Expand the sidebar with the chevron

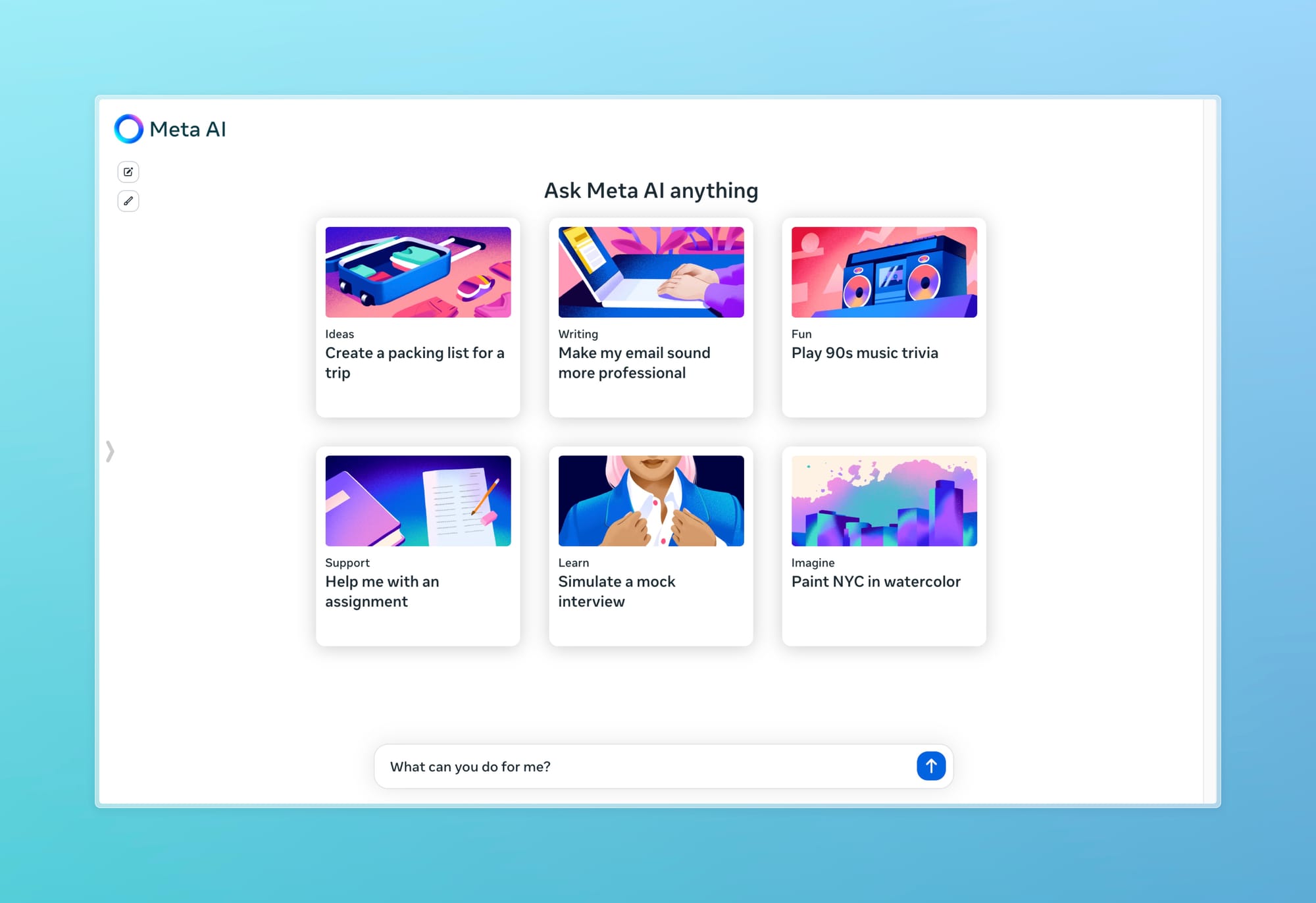click(110, 451)
